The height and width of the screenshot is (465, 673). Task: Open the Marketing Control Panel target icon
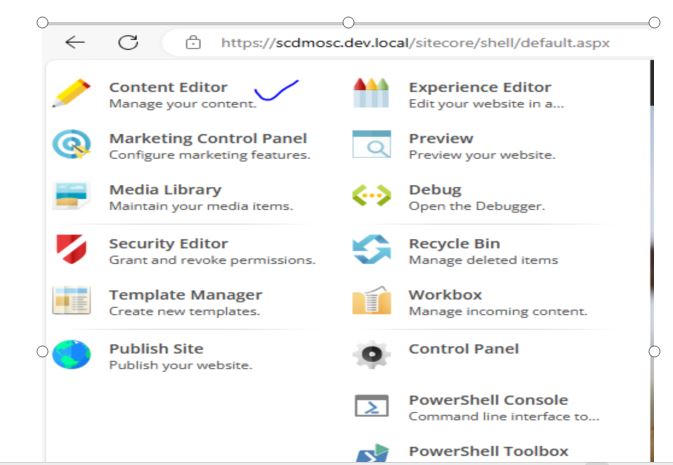click(71, 144)
